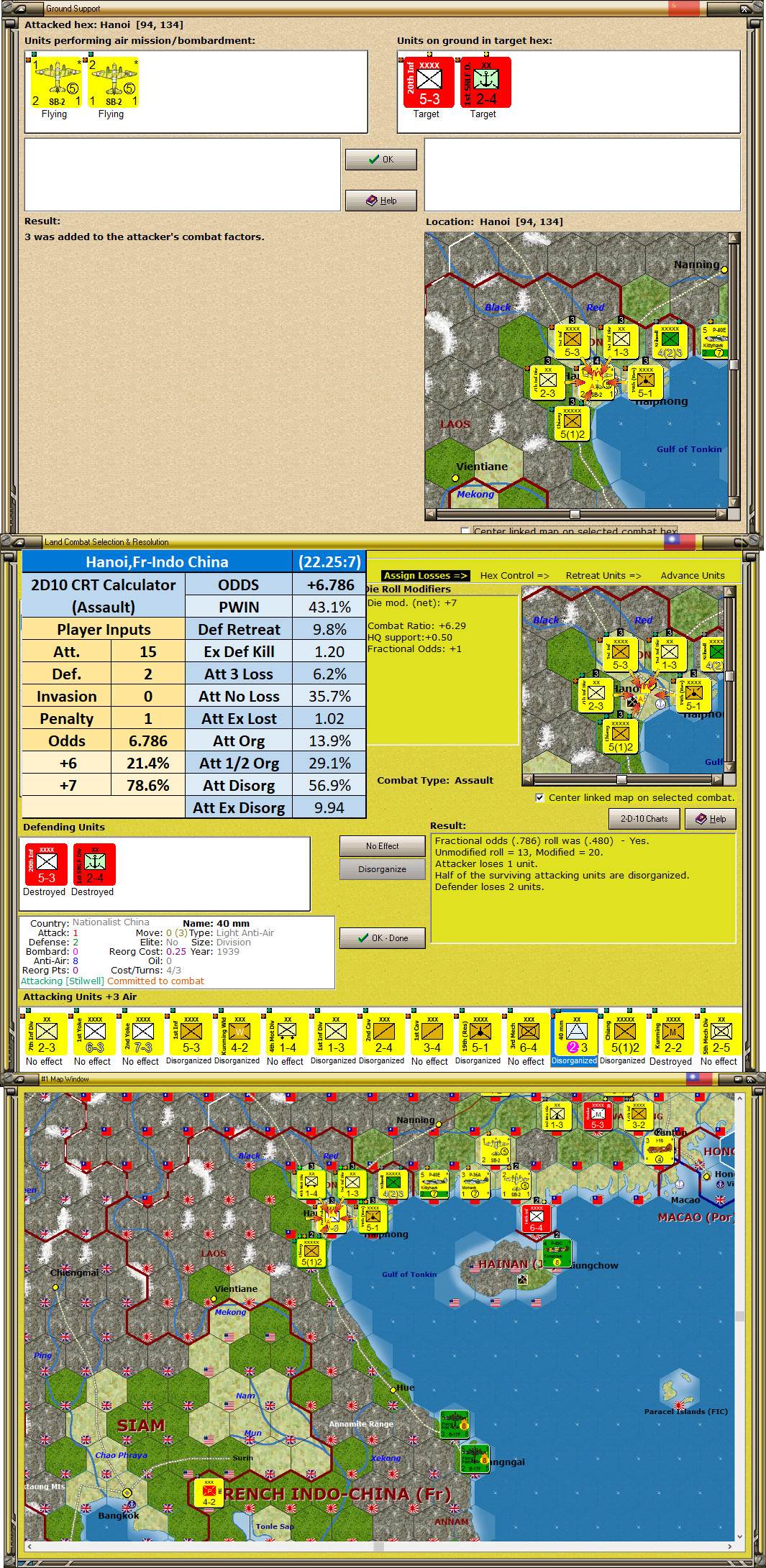Go to the Hex Control step
766x1568 pixels.
pos(514,575)
